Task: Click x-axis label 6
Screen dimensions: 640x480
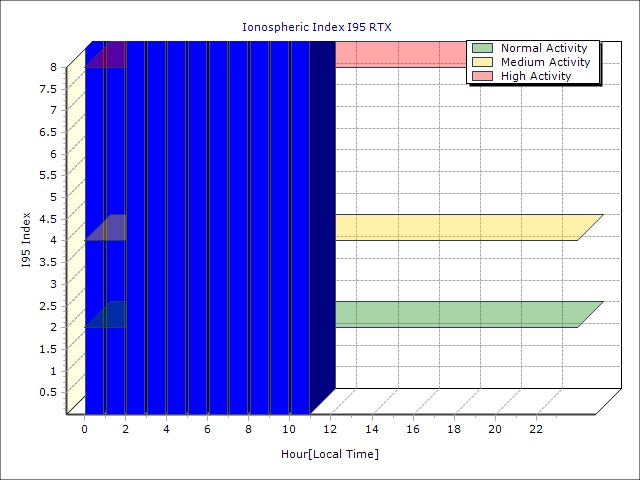Action: [x=207, y=429]
